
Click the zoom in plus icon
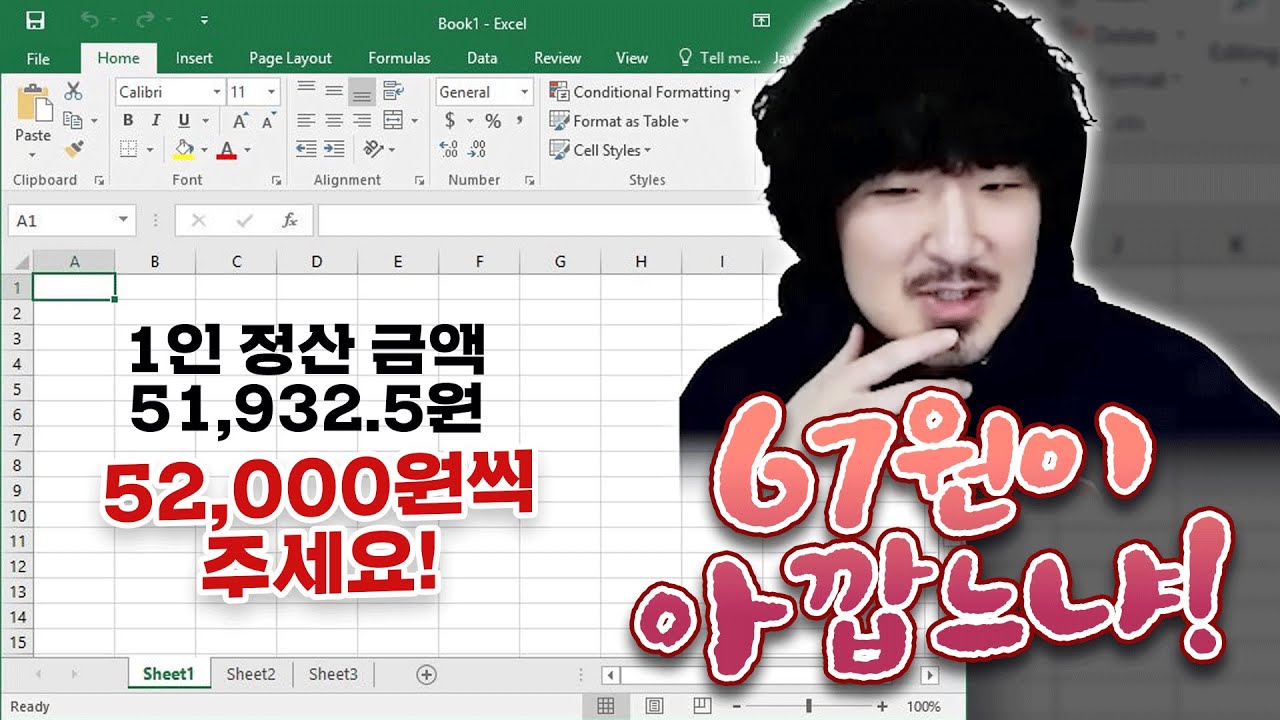[882, 706]
